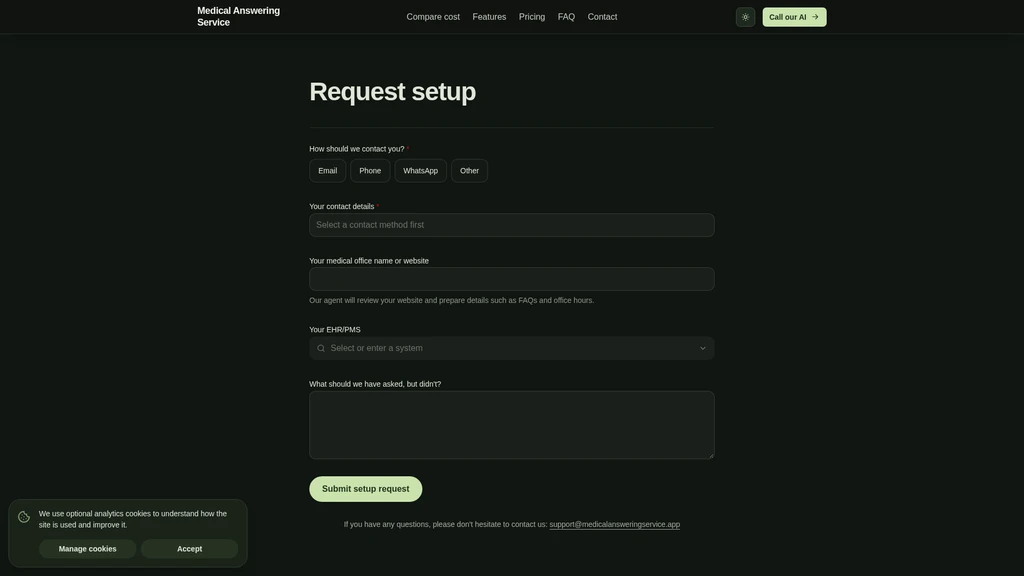Viewport: 1024px width, 576px height.
Task: Click the search icon in EHR/PMS field
Action: pos(321,348)
